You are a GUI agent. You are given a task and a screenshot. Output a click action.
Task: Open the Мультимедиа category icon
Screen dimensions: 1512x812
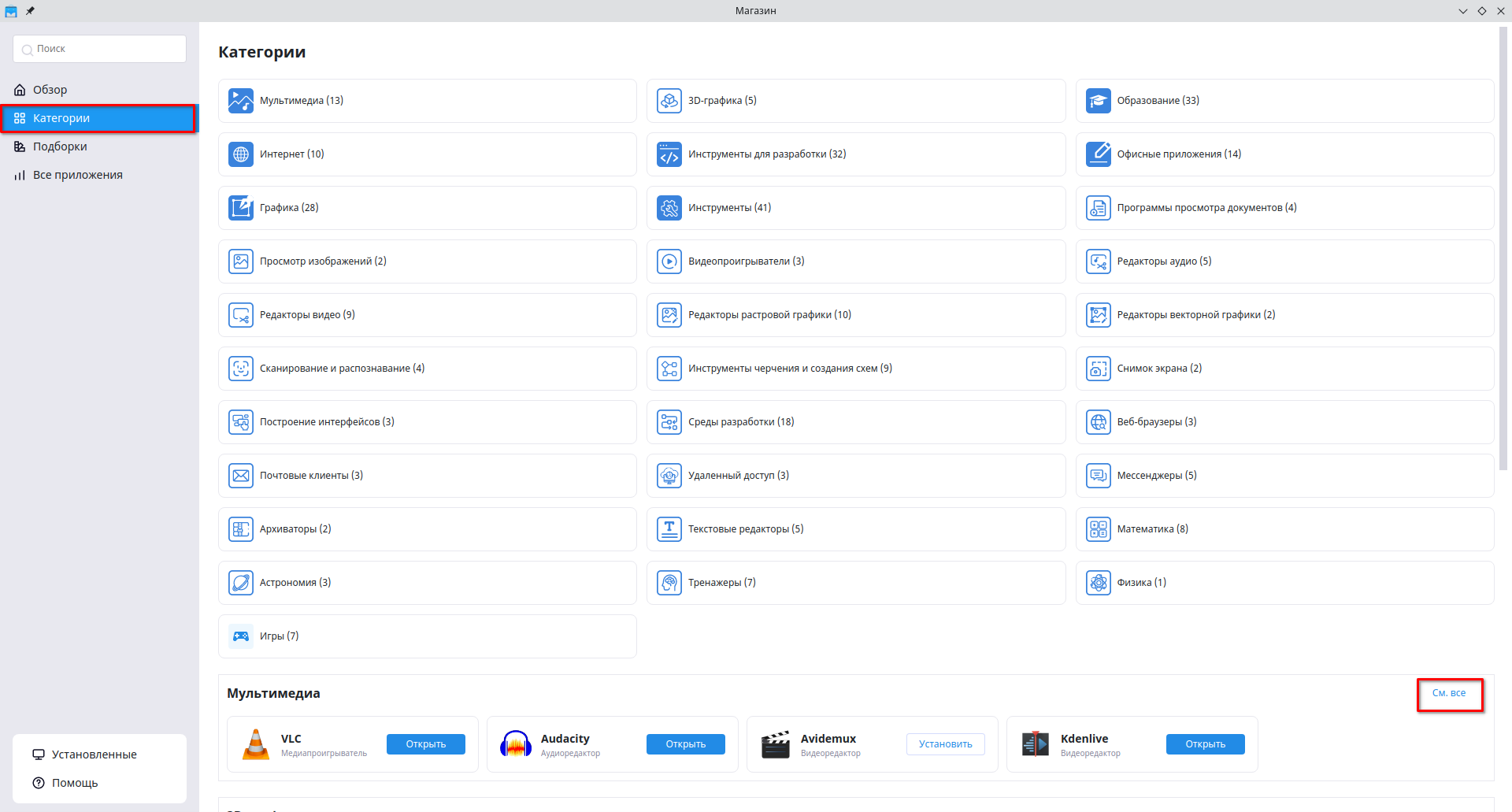pyautogui.click(x=241, y=101)
